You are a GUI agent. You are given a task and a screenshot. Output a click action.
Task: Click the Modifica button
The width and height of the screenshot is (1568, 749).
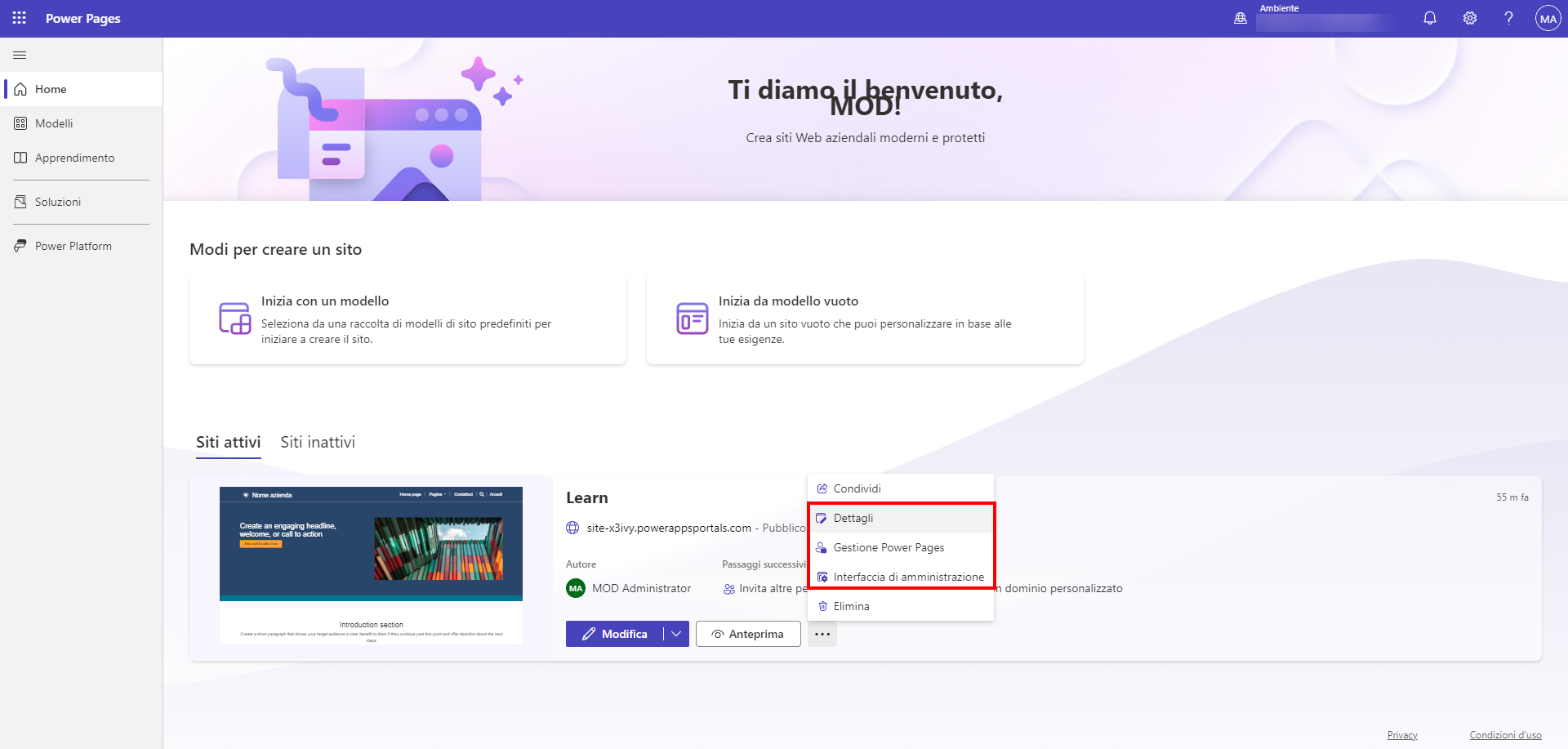[x=614, y=634]
